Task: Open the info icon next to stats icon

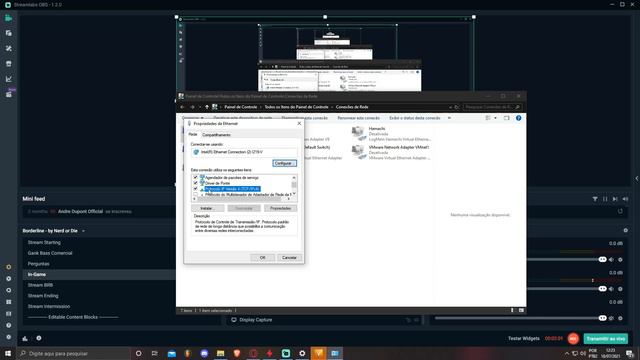Action: [x=39, y=338]
